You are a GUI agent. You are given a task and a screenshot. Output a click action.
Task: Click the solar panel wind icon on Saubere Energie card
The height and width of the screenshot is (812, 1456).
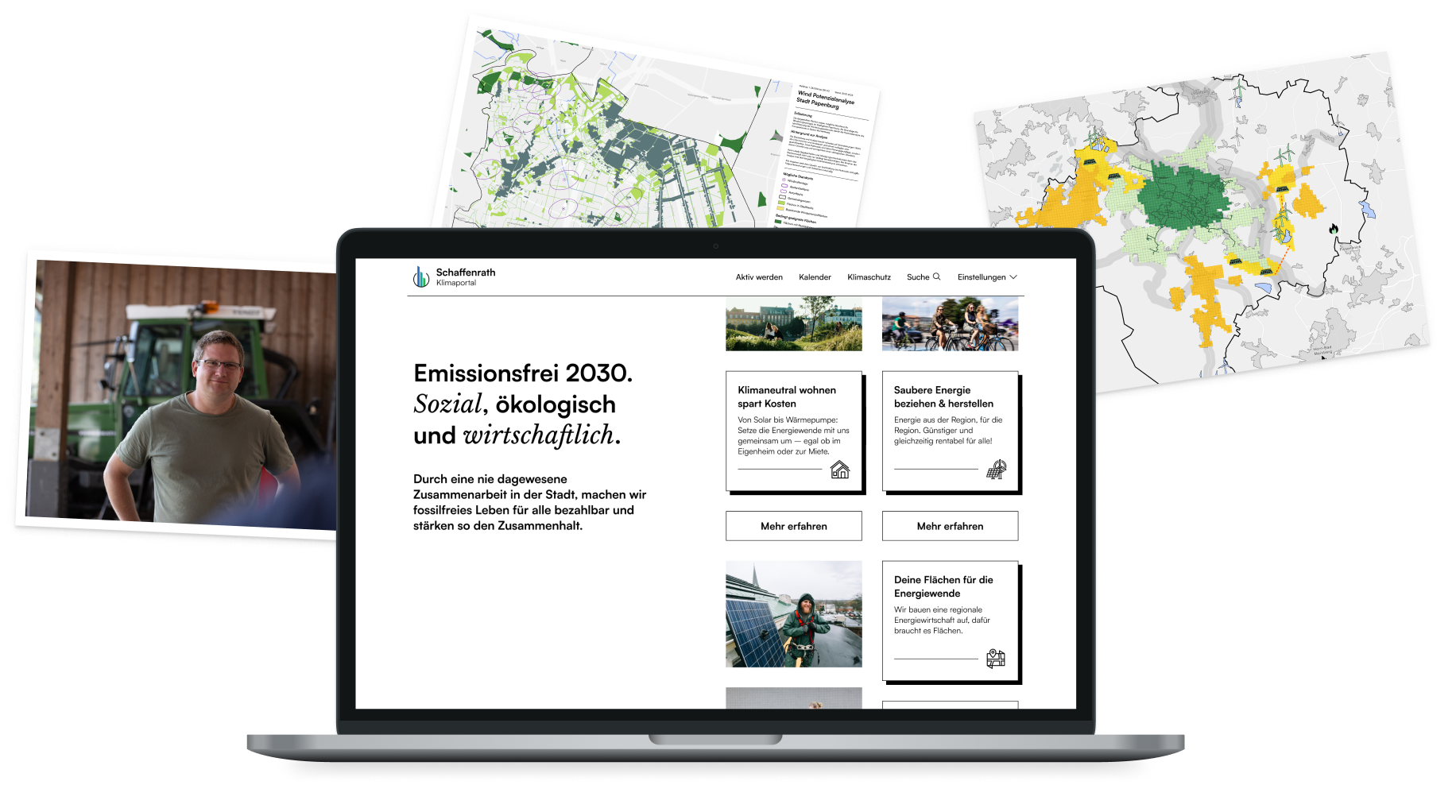(x=997, y=470)
